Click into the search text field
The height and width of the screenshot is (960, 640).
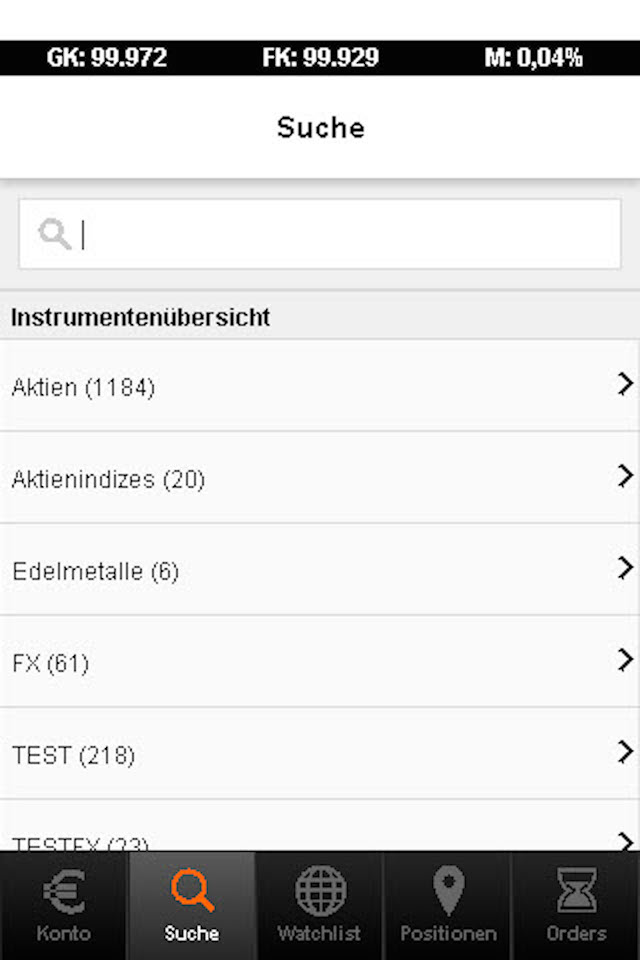pos(340,234)
